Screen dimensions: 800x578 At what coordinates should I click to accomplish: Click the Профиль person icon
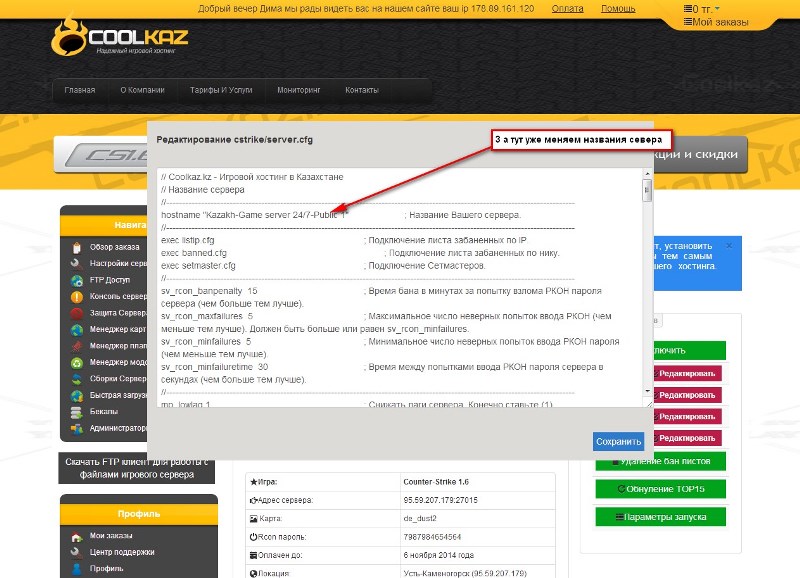[77, 569]
